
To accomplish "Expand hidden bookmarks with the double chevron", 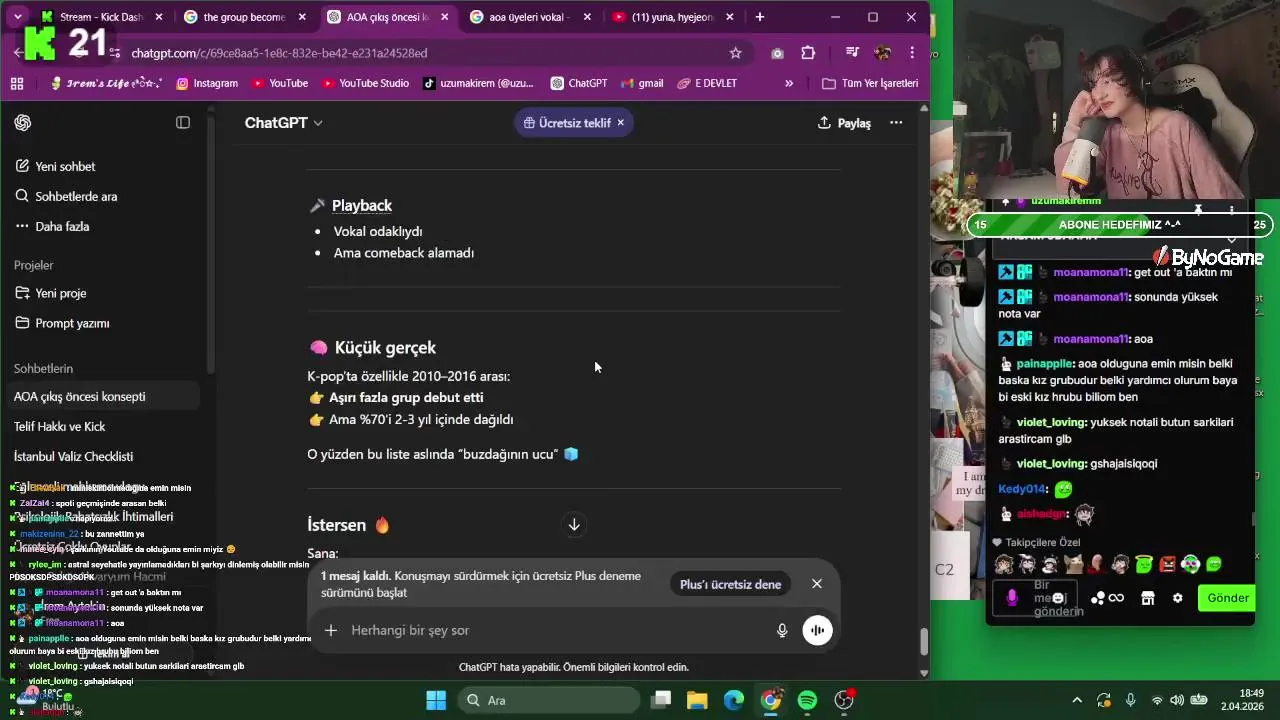I will (x=789, y=84).
